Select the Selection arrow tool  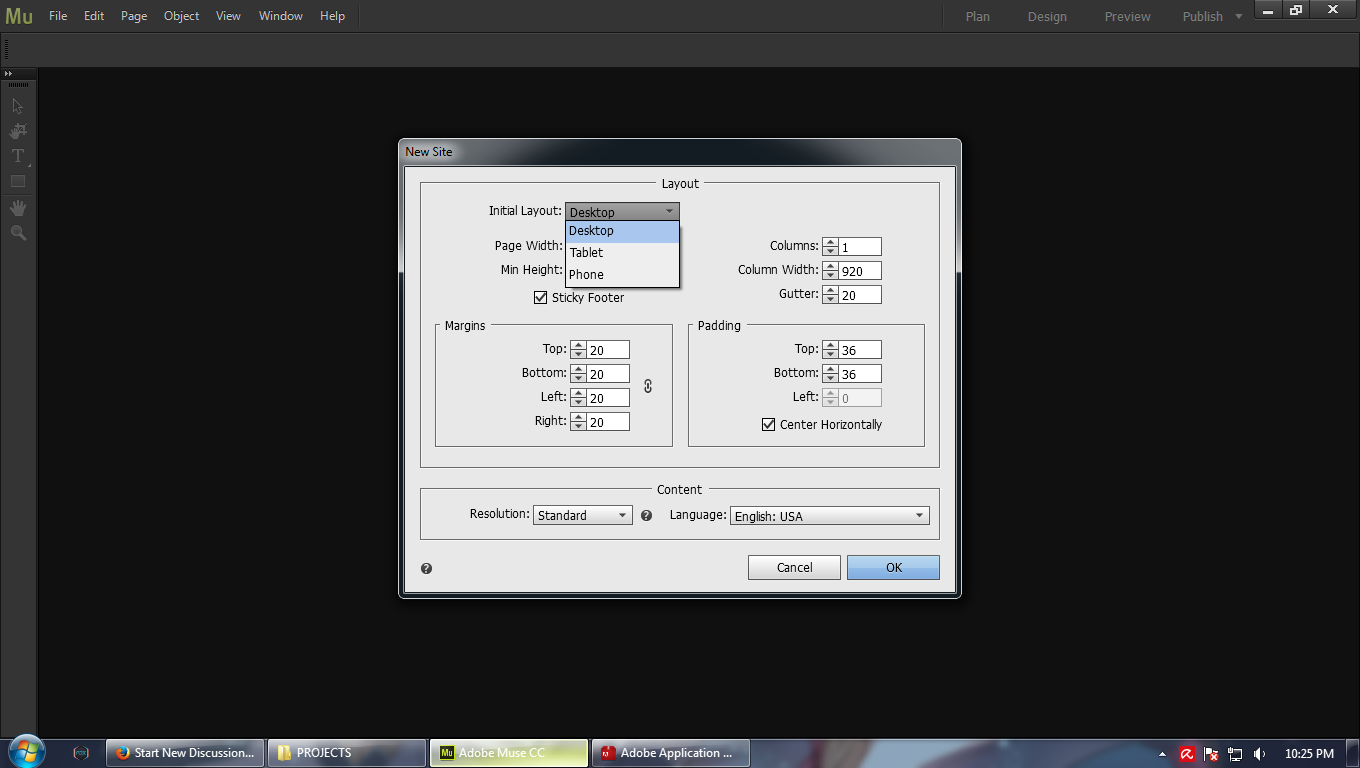17,105
